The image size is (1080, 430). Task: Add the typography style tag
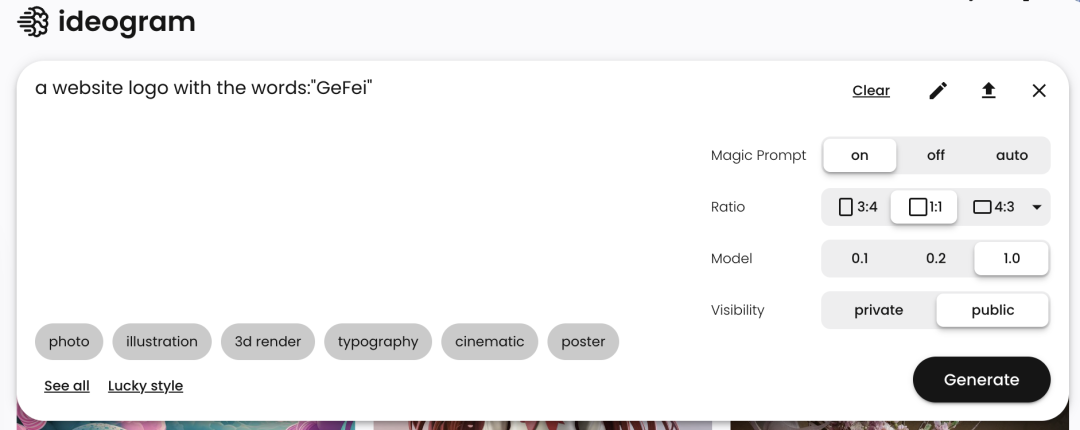tap(377, 341)
